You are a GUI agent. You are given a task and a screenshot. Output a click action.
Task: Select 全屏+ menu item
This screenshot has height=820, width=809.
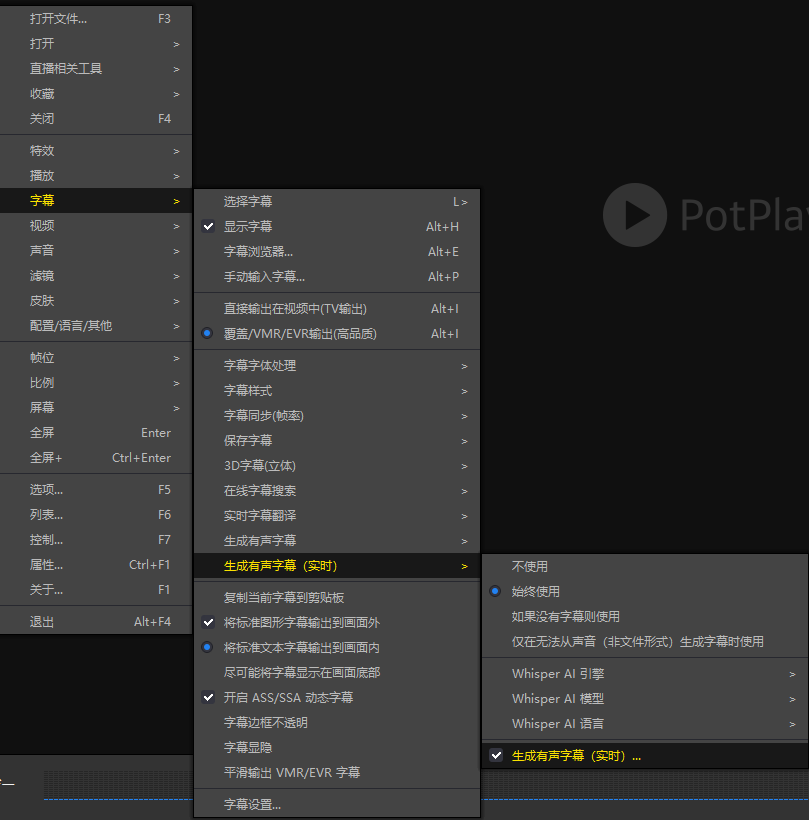coord(96,458)
